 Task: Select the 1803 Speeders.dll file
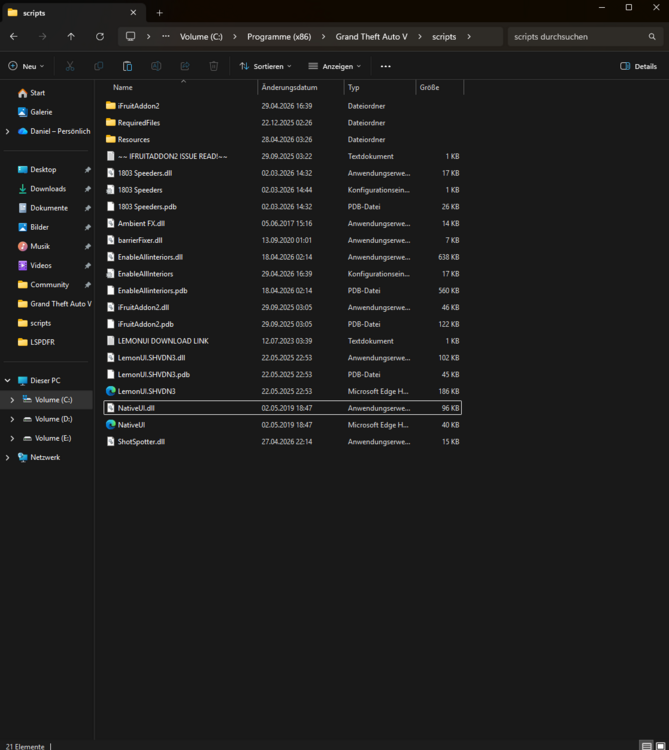(x=282, y=173)
